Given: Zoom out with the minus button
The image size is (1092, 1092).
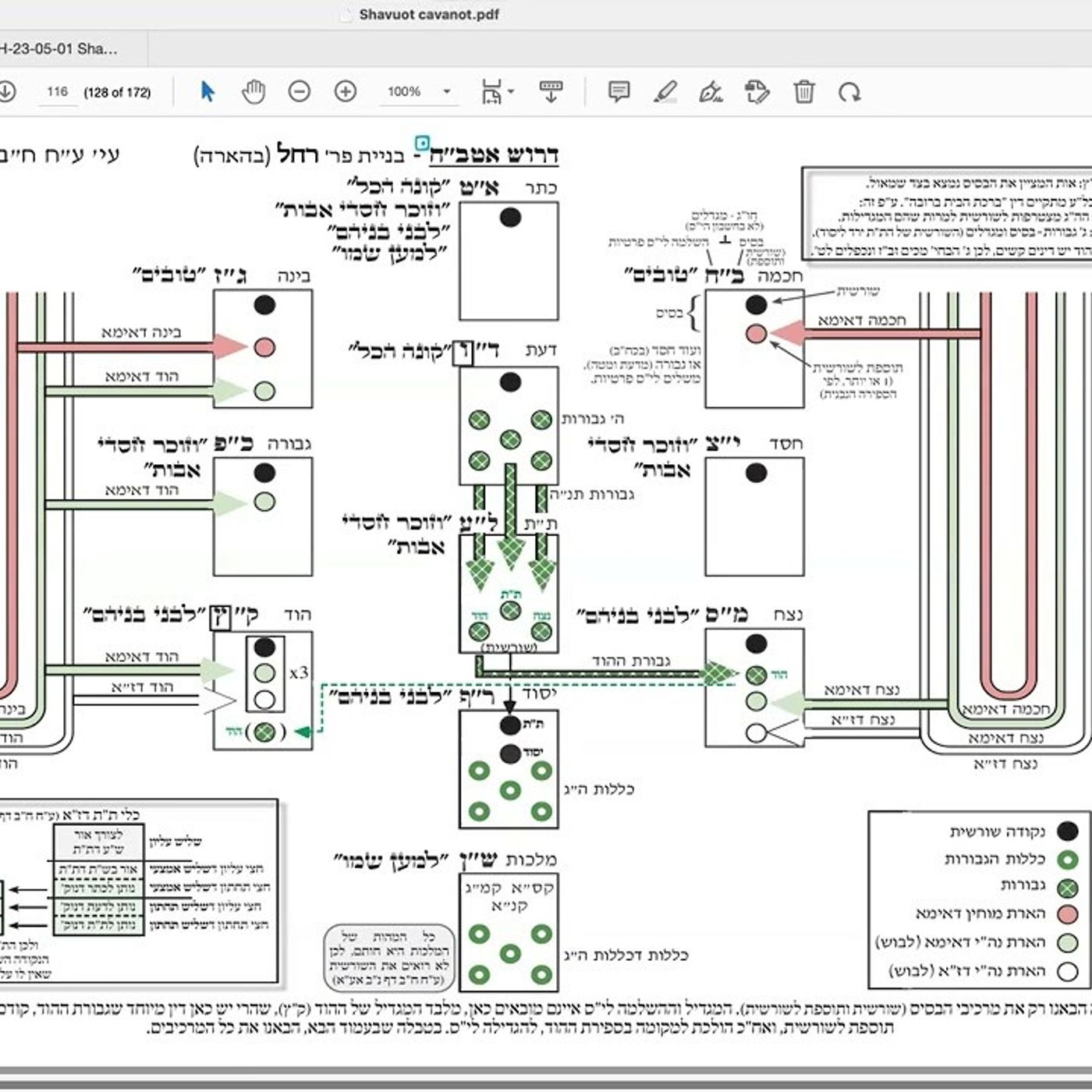Looking at the screenshot, I should (x=300, y=91).
